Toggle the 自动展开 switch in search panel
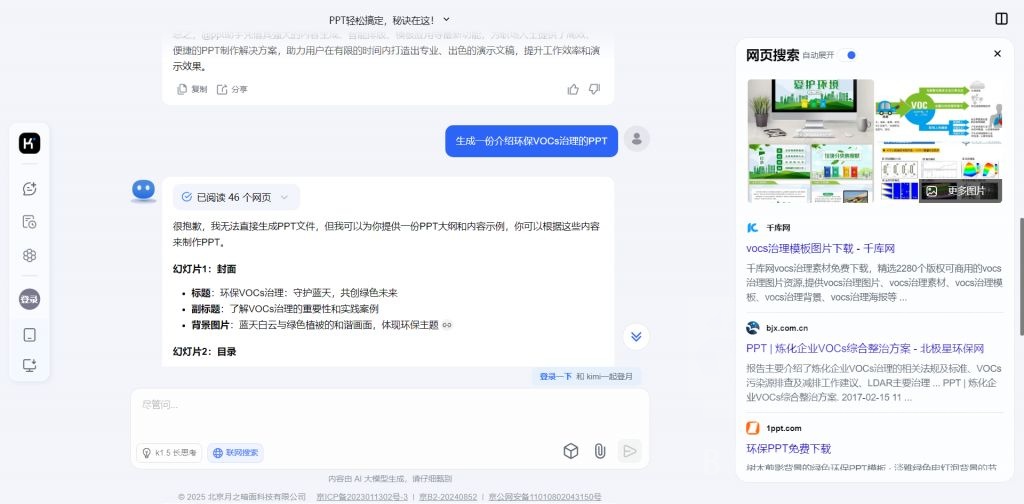This screenshot has height=504, width=1024. pos(848,55)
